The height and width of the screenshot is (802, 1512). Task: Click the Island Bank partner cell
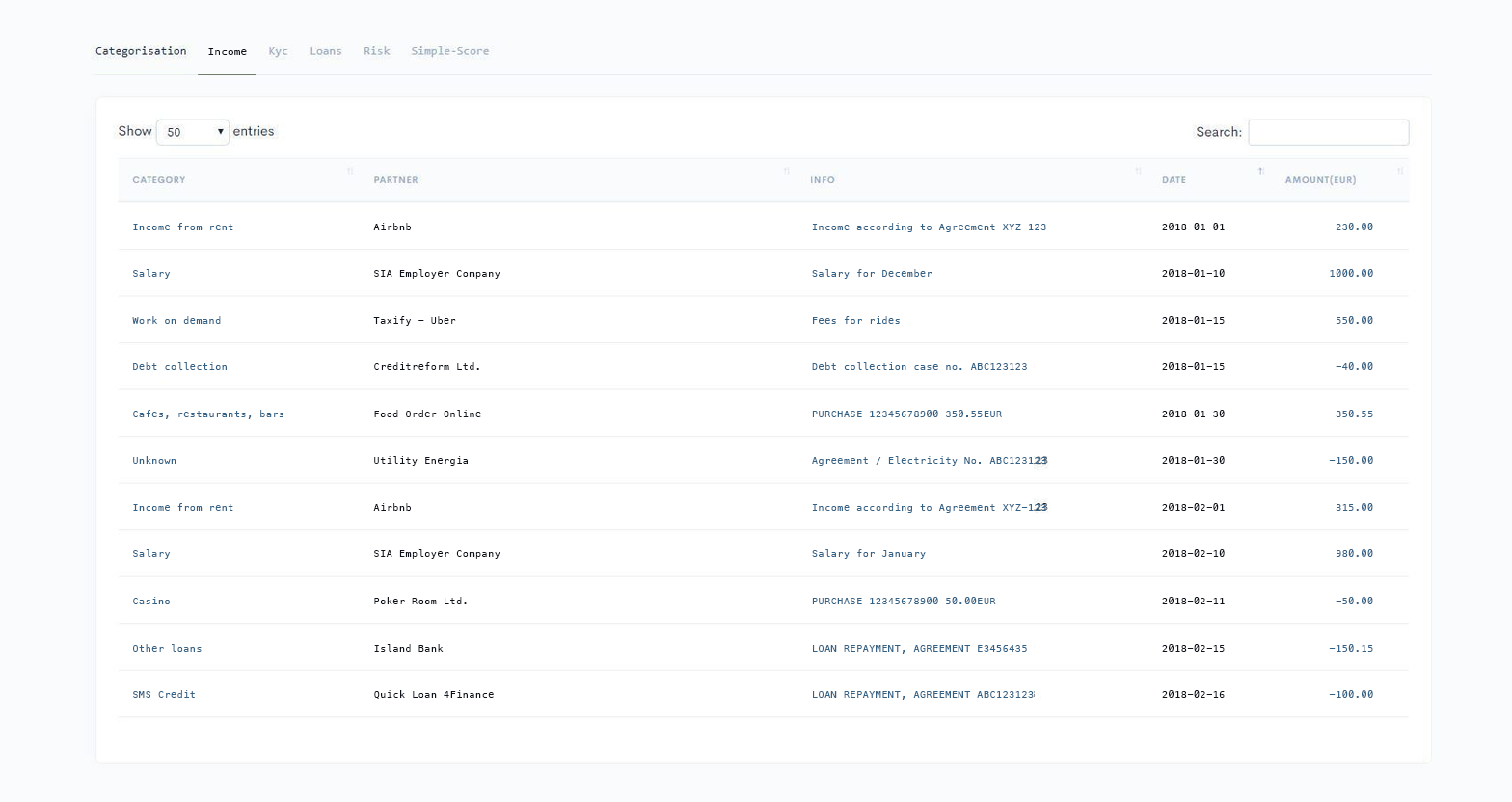408,649
